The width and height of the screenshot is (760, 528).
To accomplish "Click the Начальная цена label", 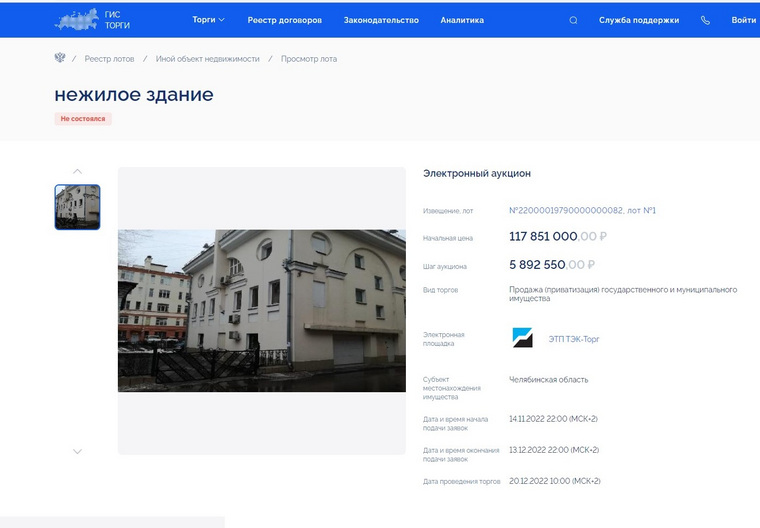I will [448, 238].
